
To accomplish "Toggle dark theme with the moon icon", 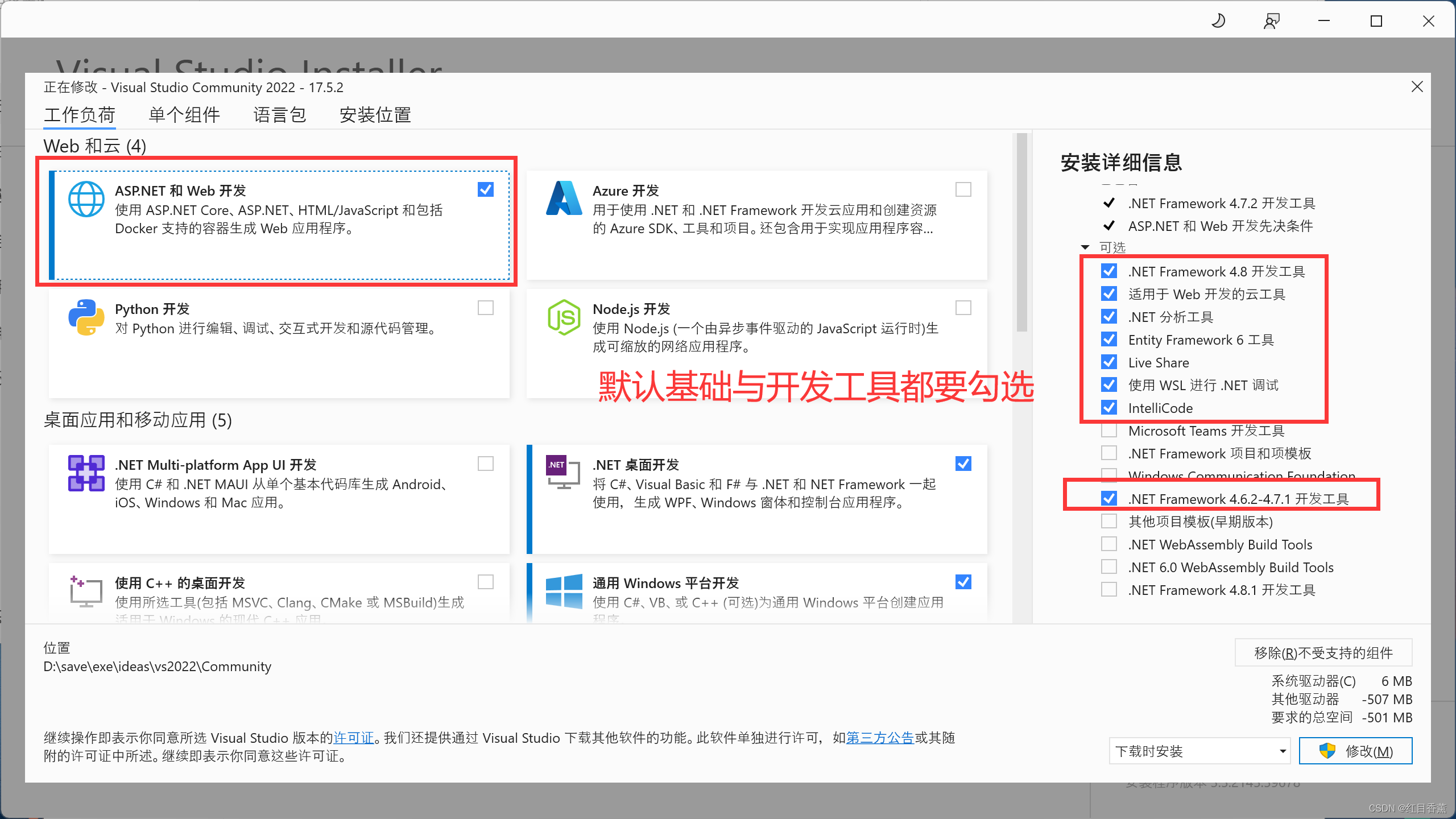I will [1218, 21].
